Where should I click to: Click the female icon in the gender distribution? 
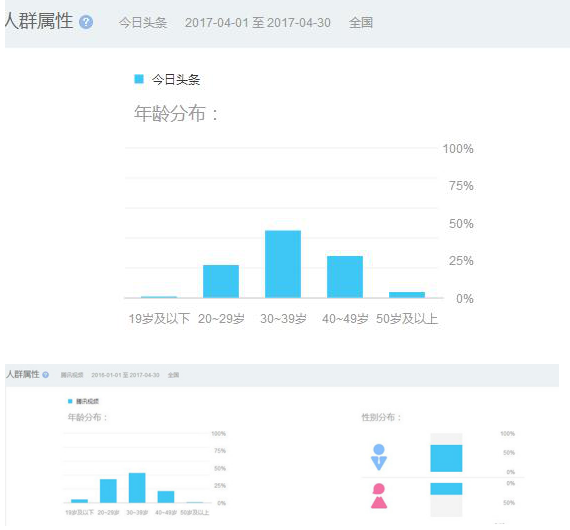point(379,496)
